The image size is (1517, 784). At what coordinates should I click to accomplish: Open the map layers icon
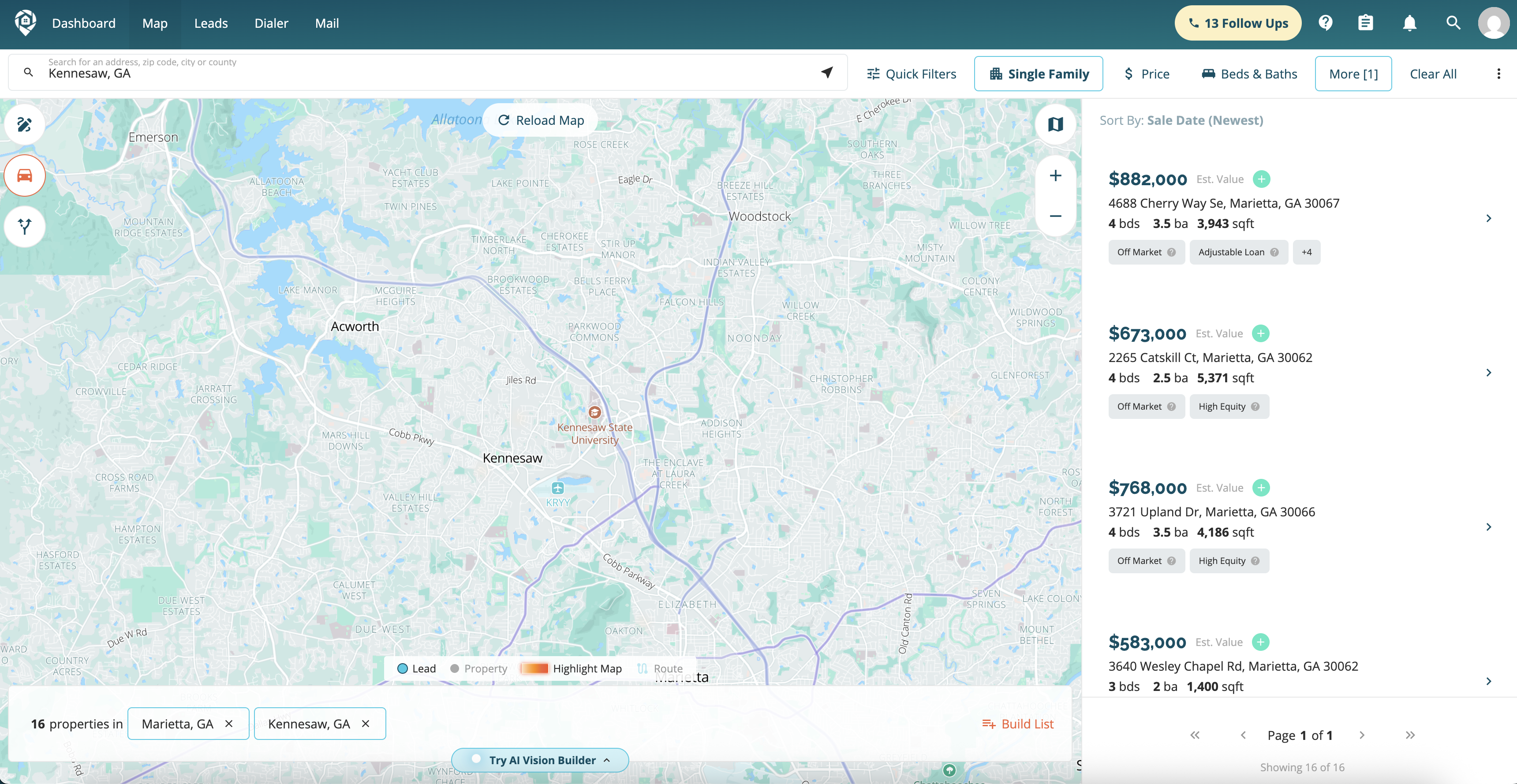pos(1055,124)
